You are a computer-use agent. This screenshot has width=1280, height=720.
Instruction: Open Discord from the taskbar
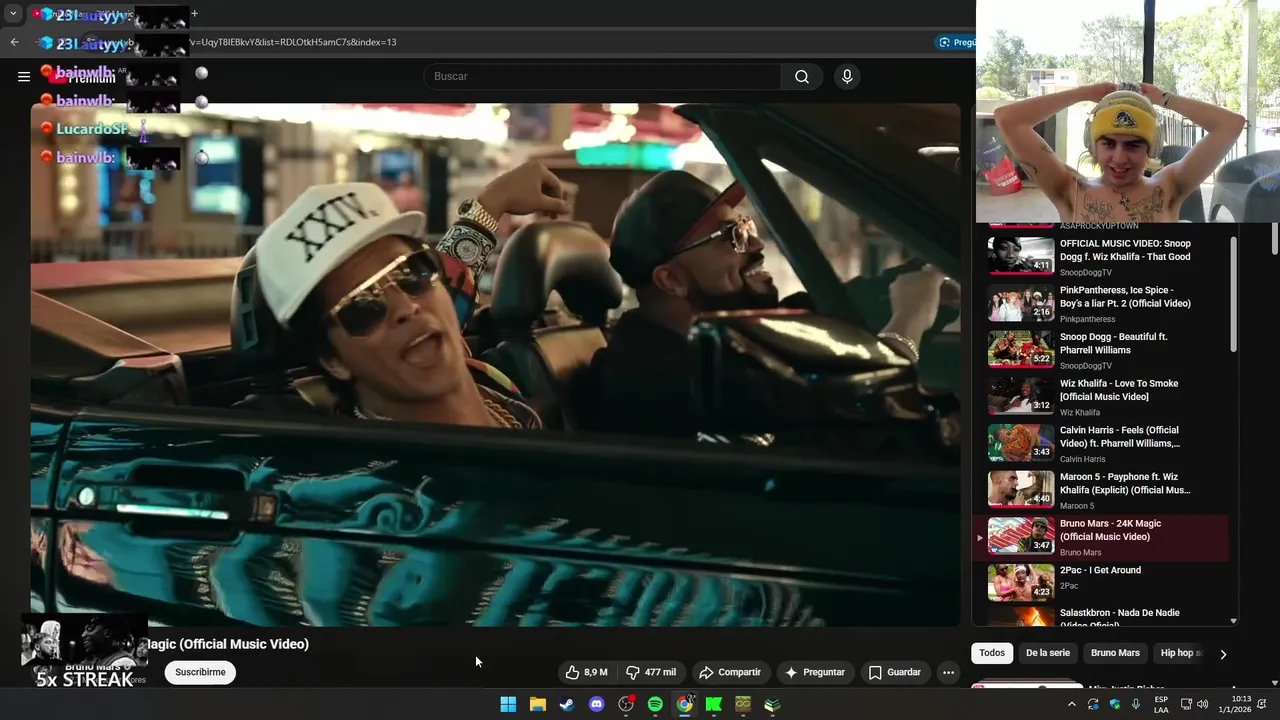597,704
